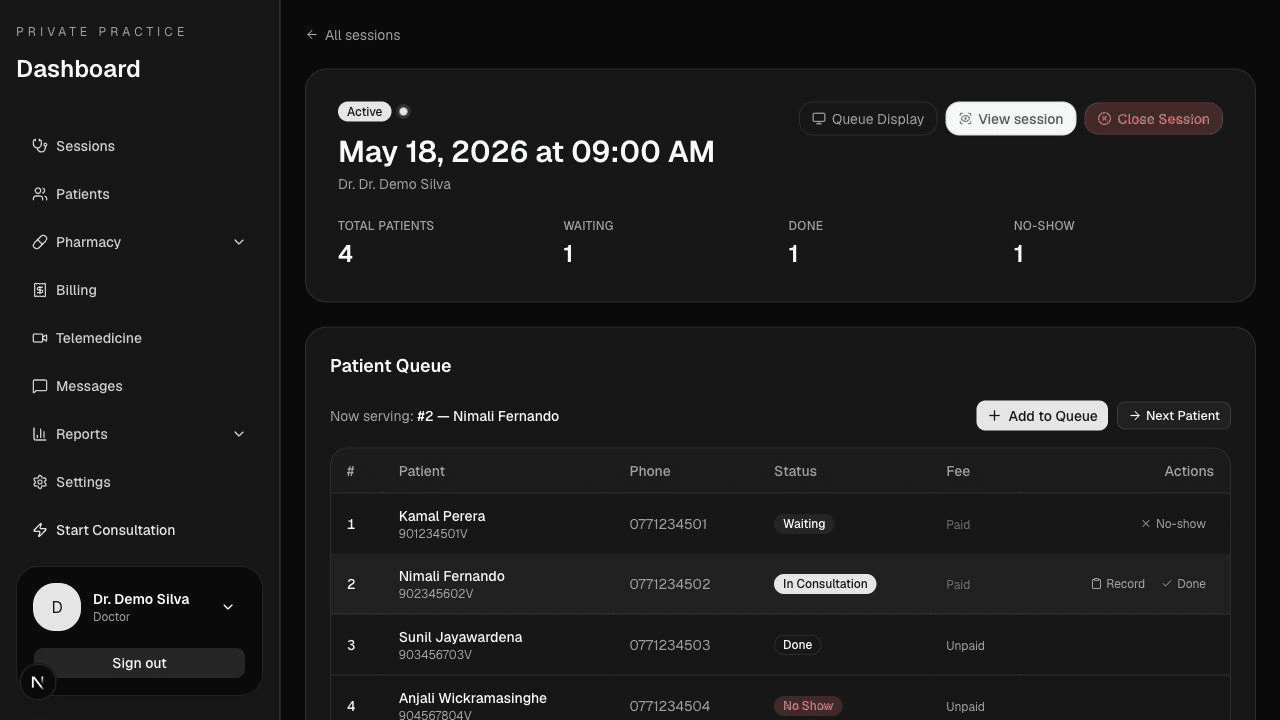Expand the Reports submenu chevron

click(239, 434)
